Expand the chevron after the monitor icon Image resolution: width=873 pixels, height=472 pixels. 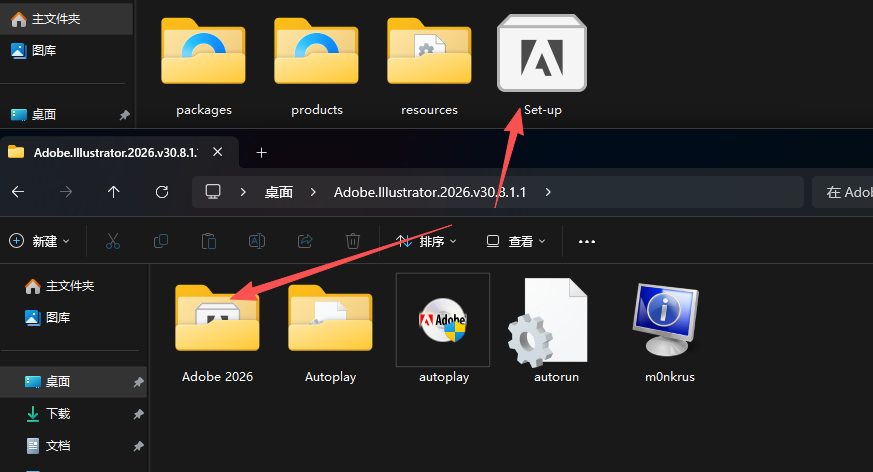coord(243,192)
